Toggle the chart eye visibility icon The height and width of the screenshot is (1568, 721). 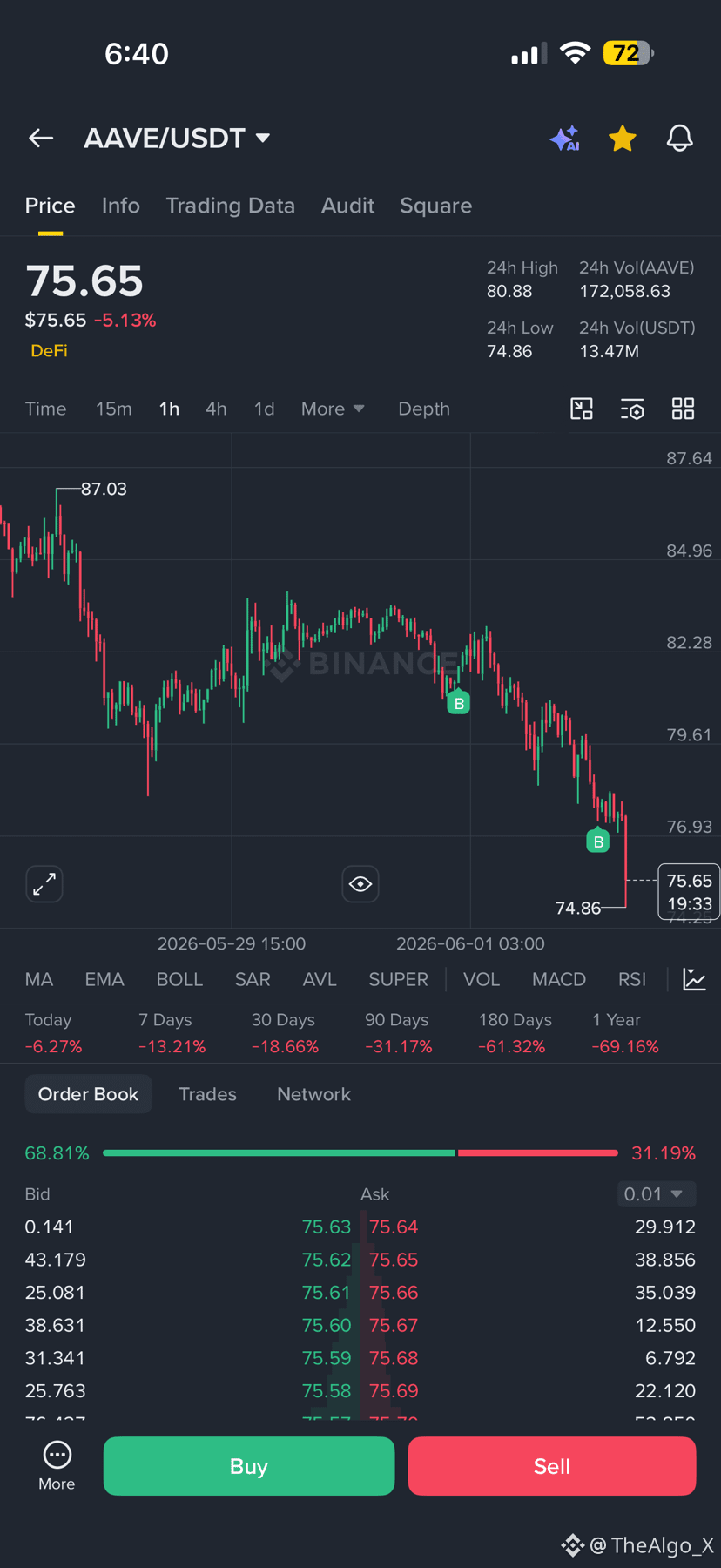coord(360,884)
